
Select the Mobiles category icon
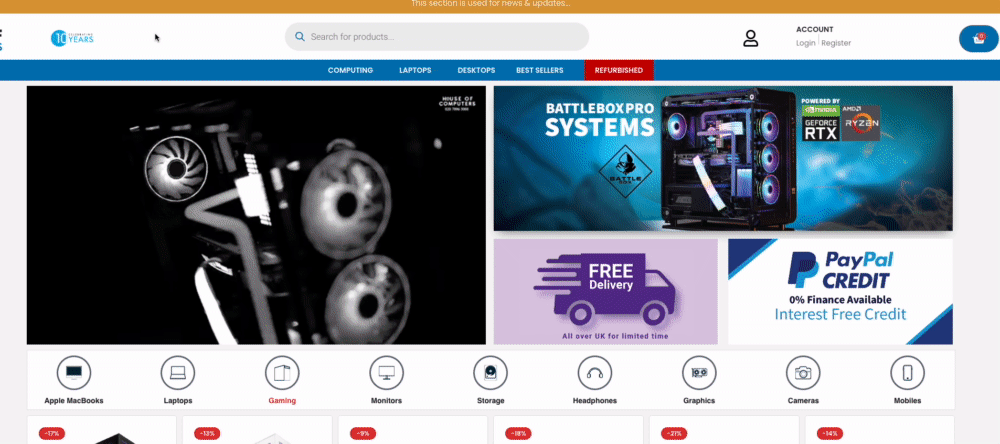(x=908, y=373)
